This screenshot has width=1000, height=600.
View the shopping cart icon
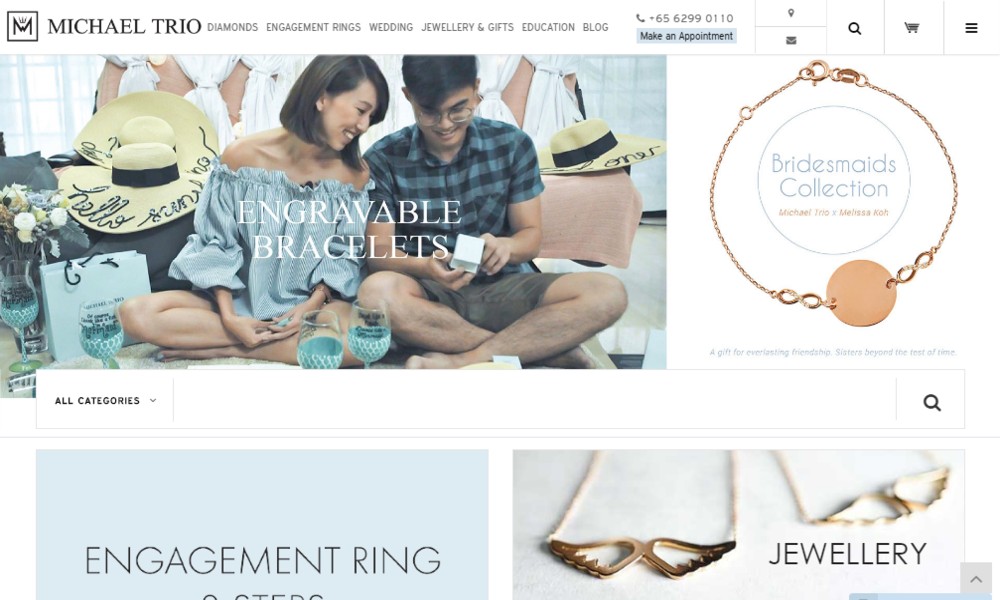pyautogui.click(x=912, y=27)
